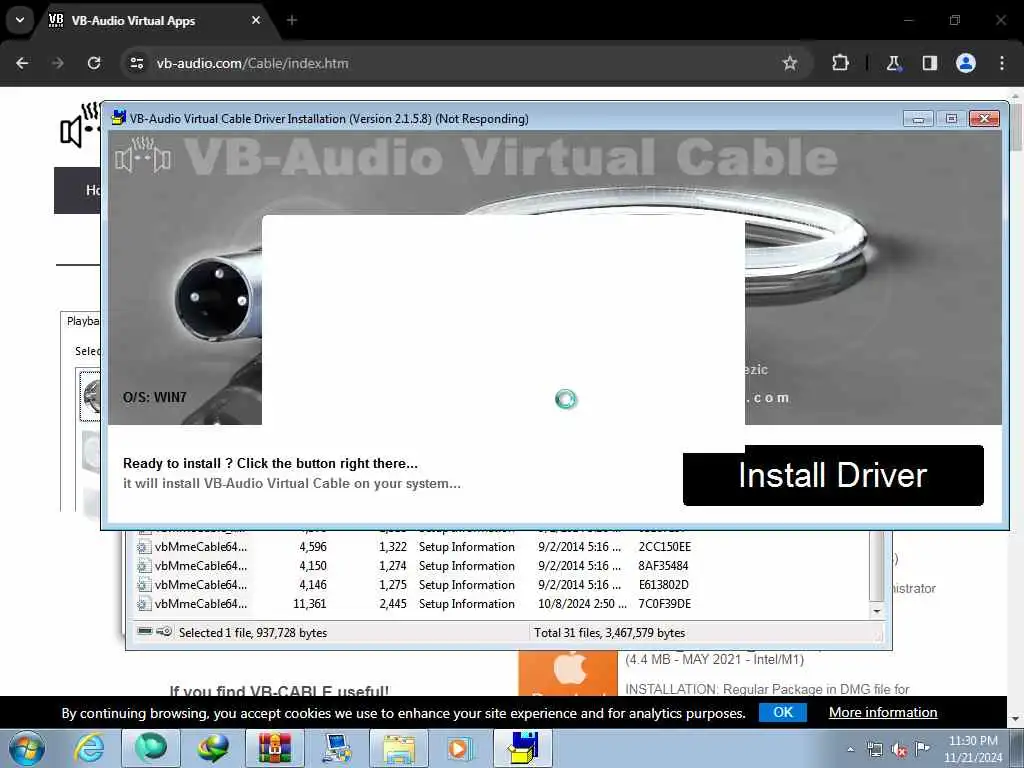
Task: Minimize the VB-Audio driver installation window
Action: pyautogui.click(x=918, y=118)
